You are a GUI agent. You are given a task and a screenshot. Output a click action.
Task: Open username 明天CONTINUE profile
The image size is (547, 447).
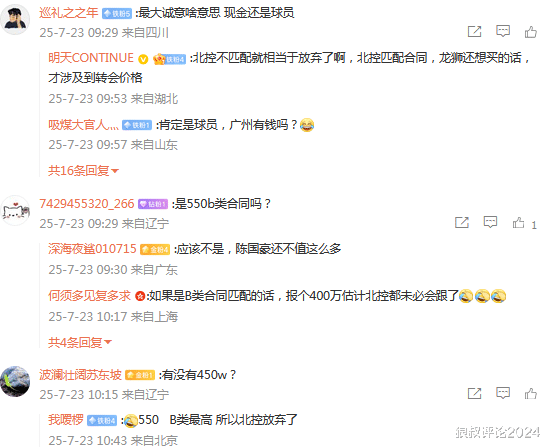point(91,58)
